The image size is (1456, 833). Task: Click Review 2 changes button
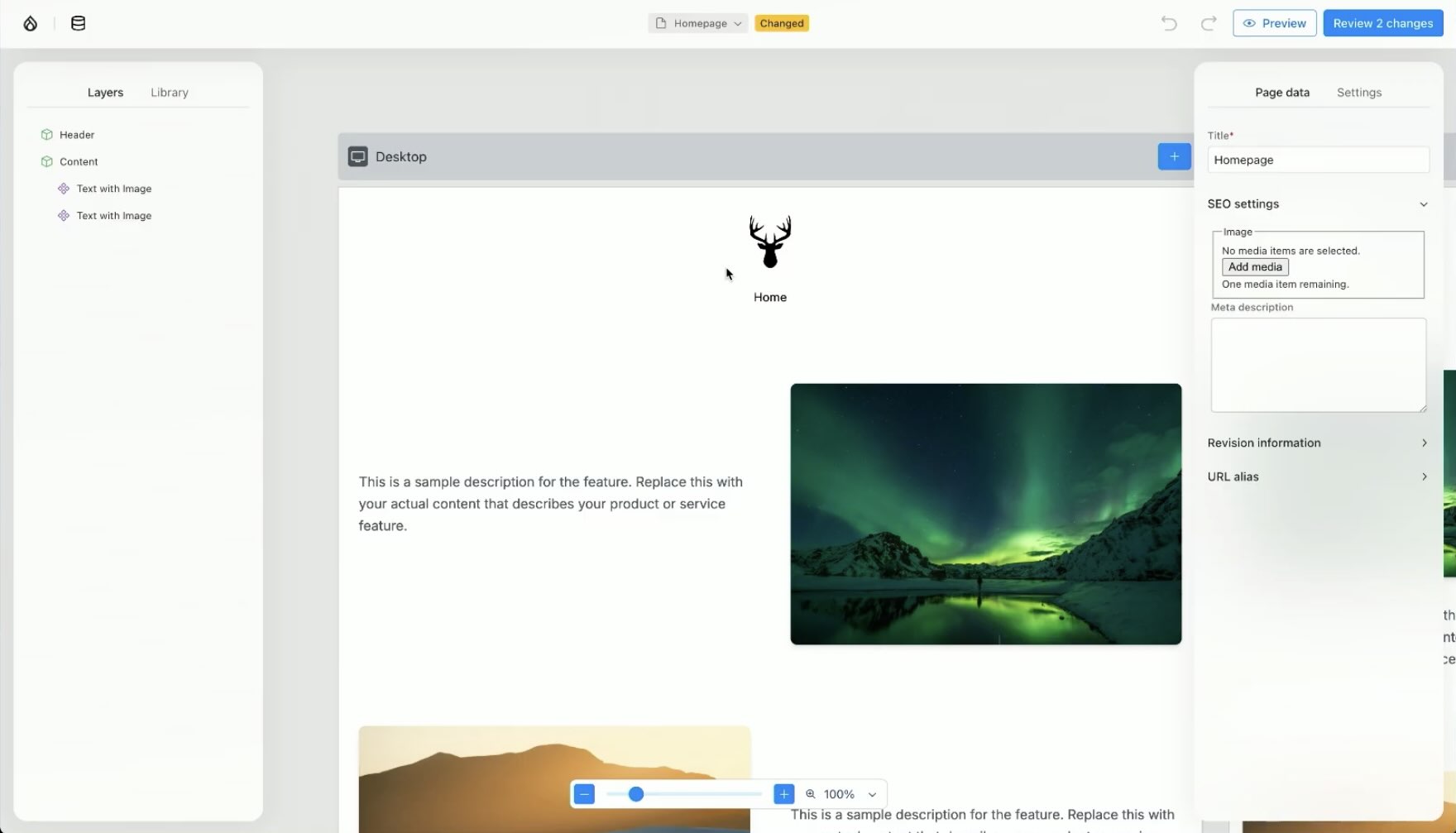[x=1383, y=23]
